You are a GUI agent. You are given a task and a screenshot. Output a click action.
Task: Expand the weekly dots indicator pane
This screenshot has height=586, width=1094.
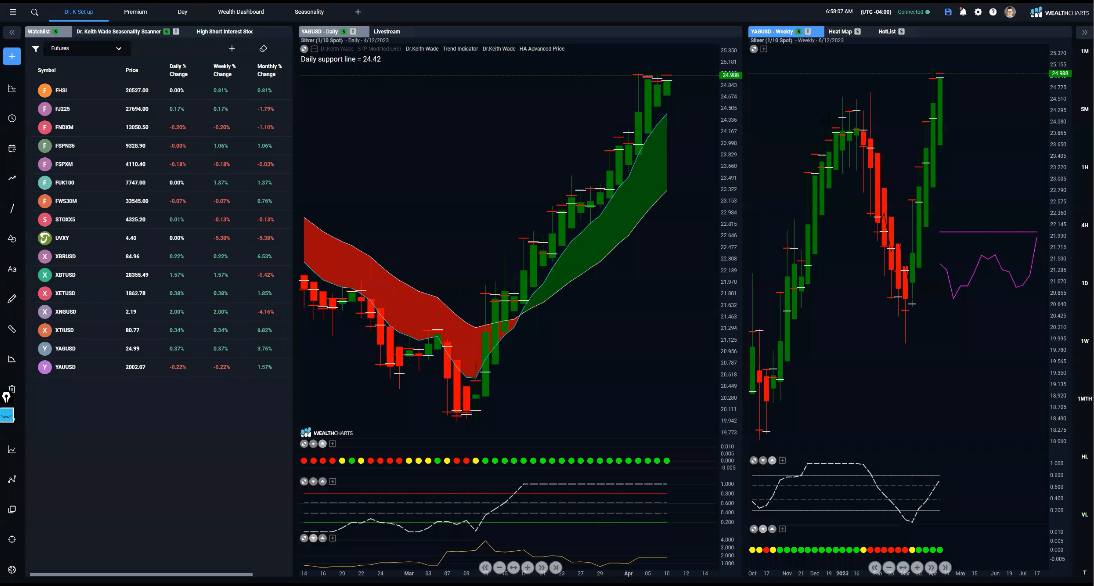click(782, 529)
